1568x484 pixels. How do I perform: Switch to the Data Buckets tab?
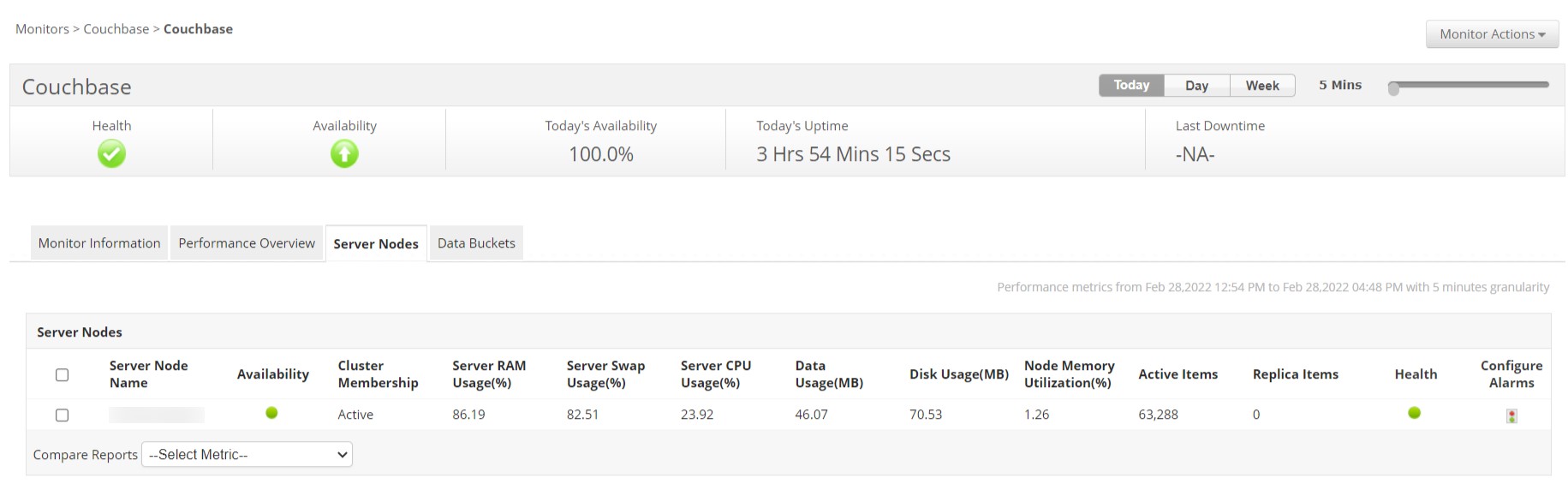(476, 243)
